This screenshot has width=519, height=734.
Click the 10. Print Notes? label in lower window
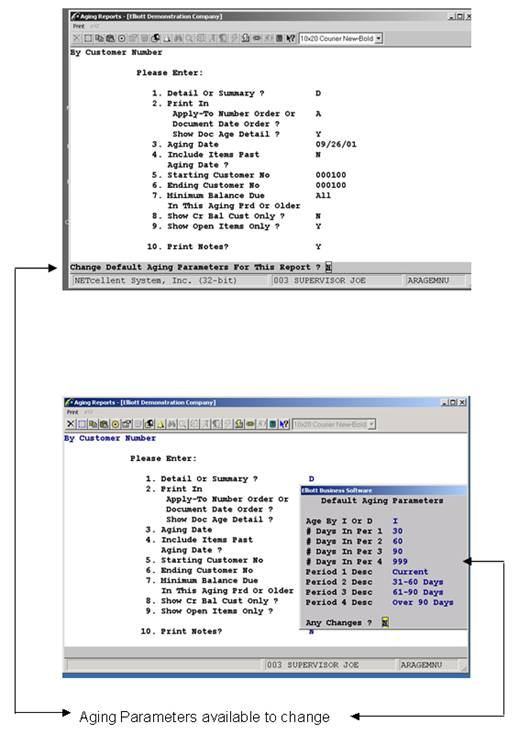tap(182, 631)
